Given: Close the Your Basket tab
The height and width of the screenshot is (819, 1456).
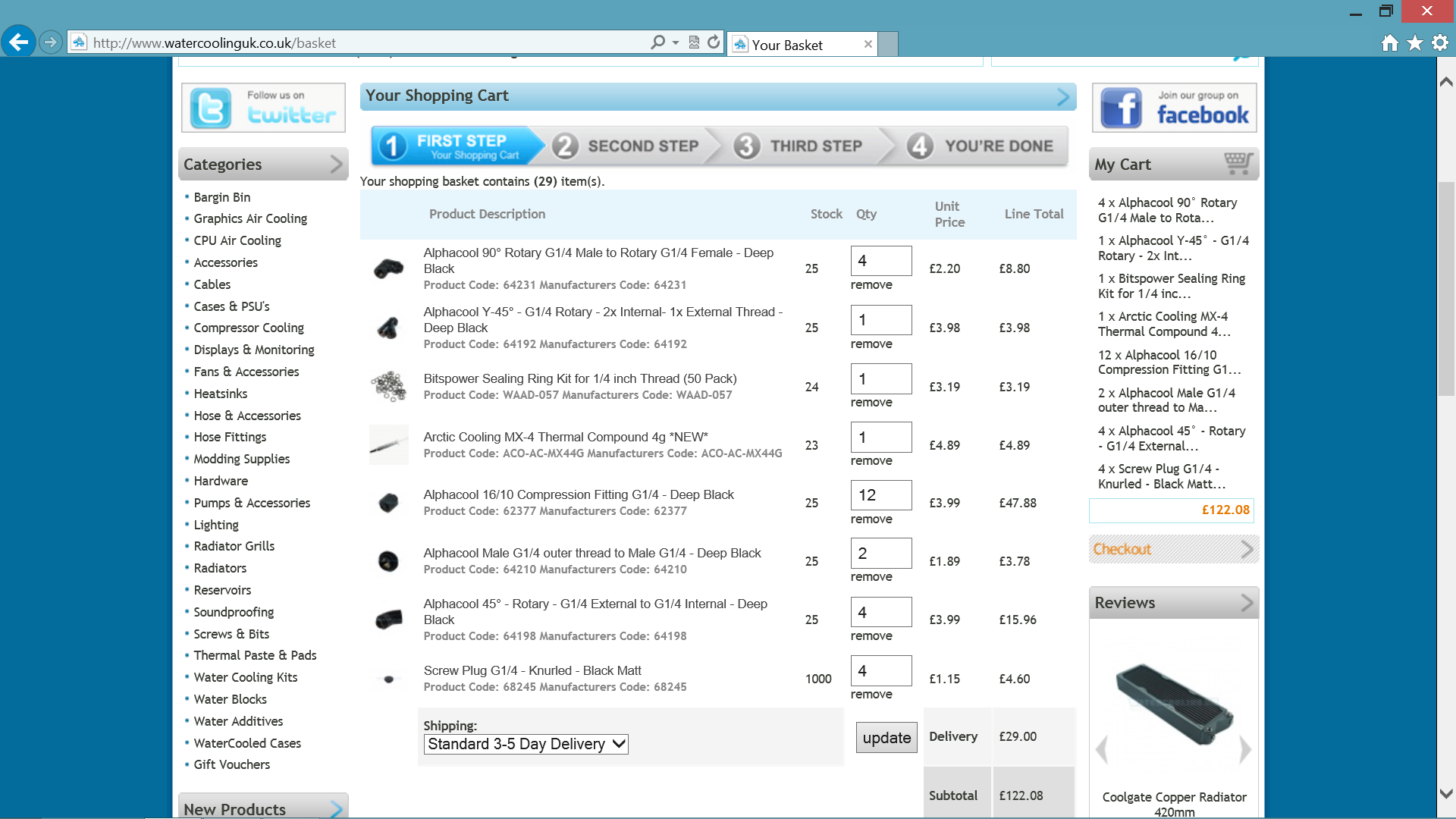Looking at the screenshot, I should pyautogui.click(x=868, y=45).
